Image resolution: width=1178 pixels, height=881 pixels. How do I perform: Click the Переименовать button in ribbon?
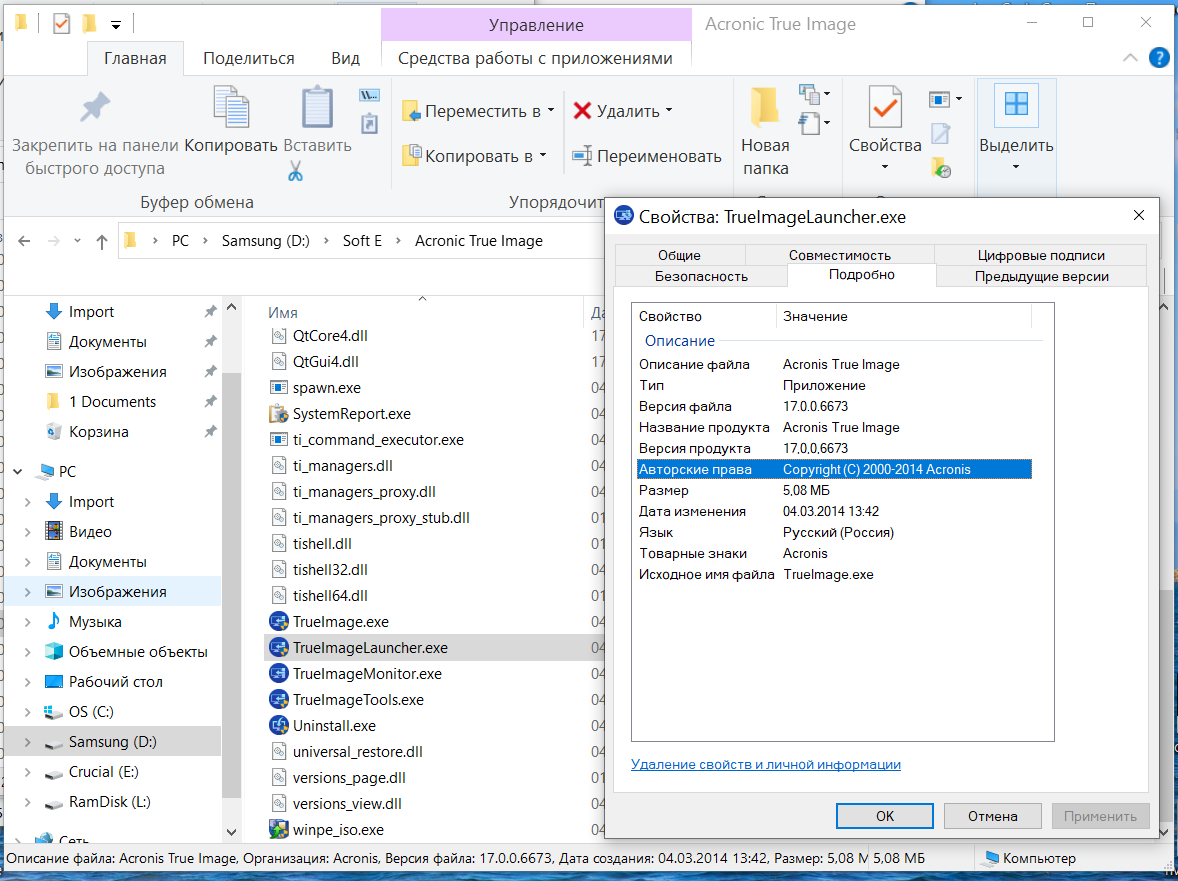click(x=647, y=156)
